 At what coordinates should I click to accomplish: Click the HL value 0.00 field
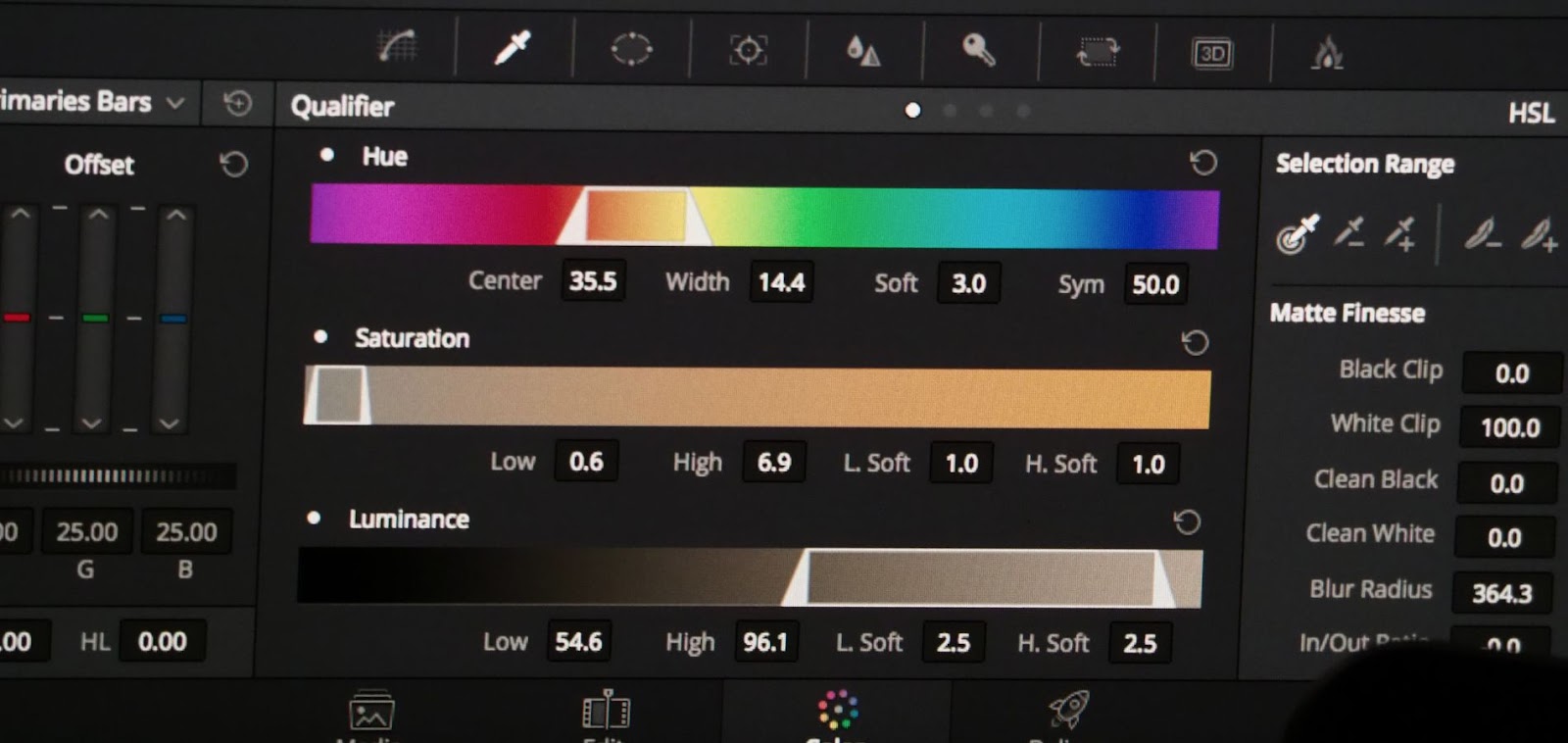(162, 641)
